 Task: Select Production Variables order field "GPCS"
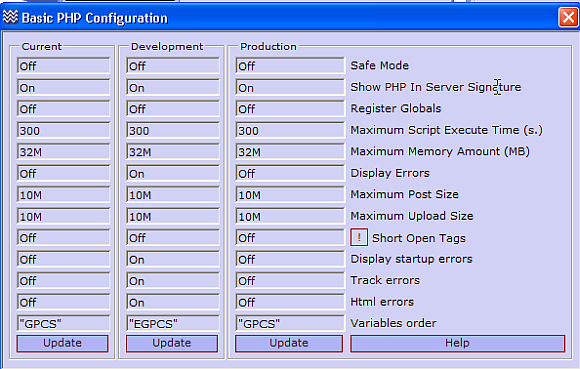tap(290, 323)
